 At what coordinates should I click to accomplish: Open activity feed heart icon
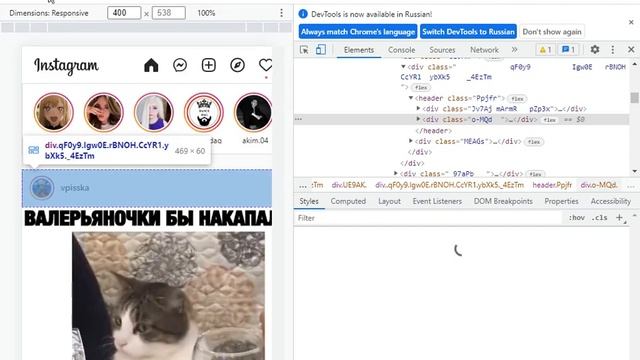coord(265,65)
